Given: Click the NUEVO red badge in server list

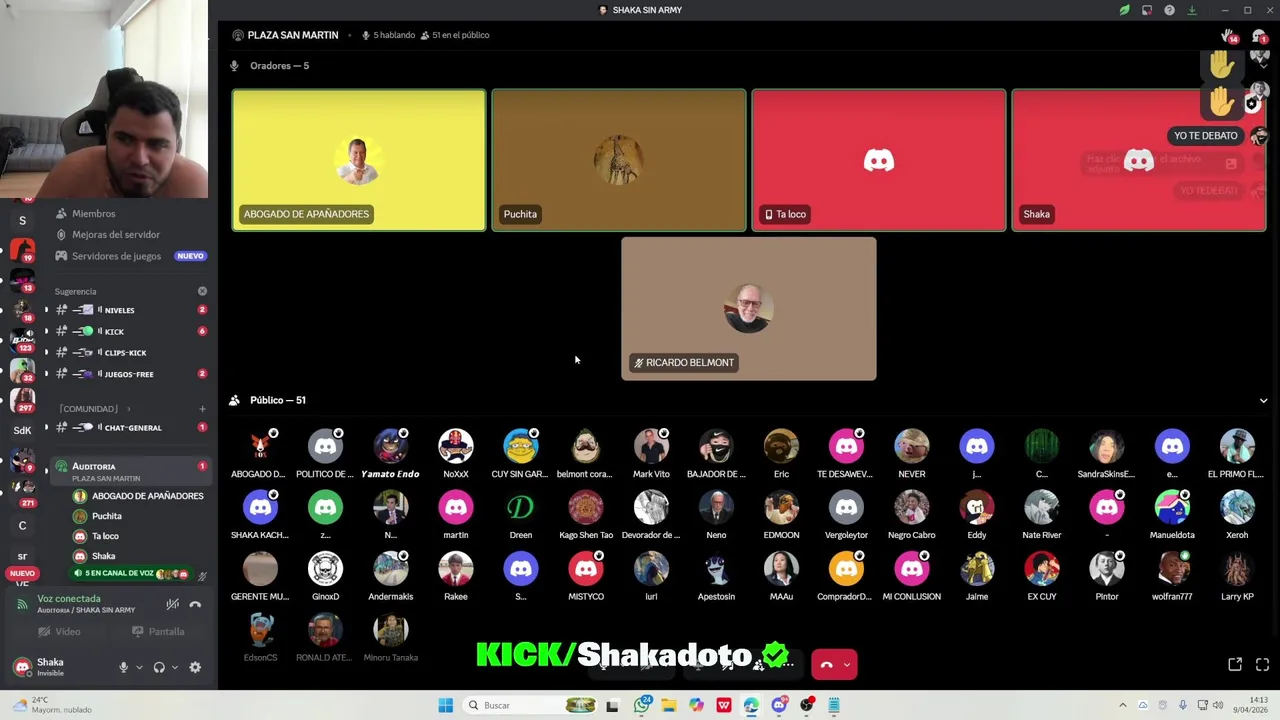Looking at the screenshot, I should tap(22, 574).
